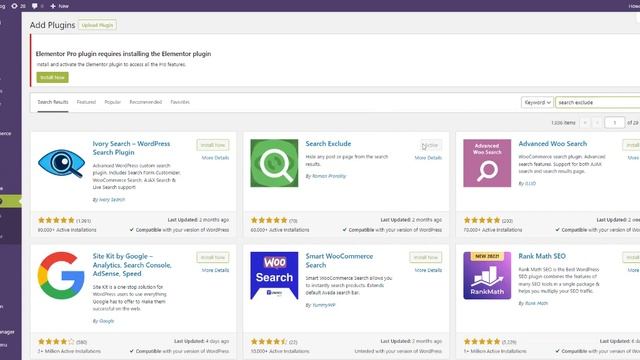Click the Search Exclude green magnifier logo
The image size is (640, 360).
click(x=274, y=163)
